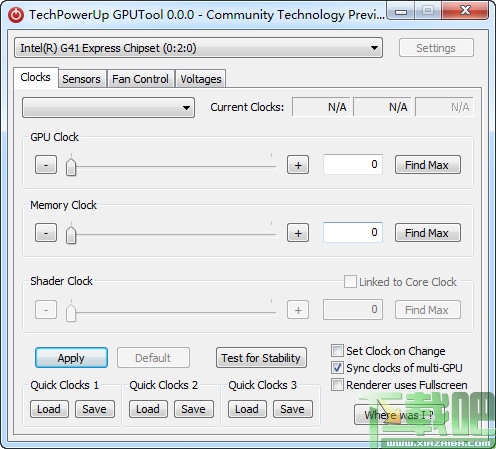Click the Memory Clock value field
This screenshot has height=449, width=496.
[x=353, y=232]
